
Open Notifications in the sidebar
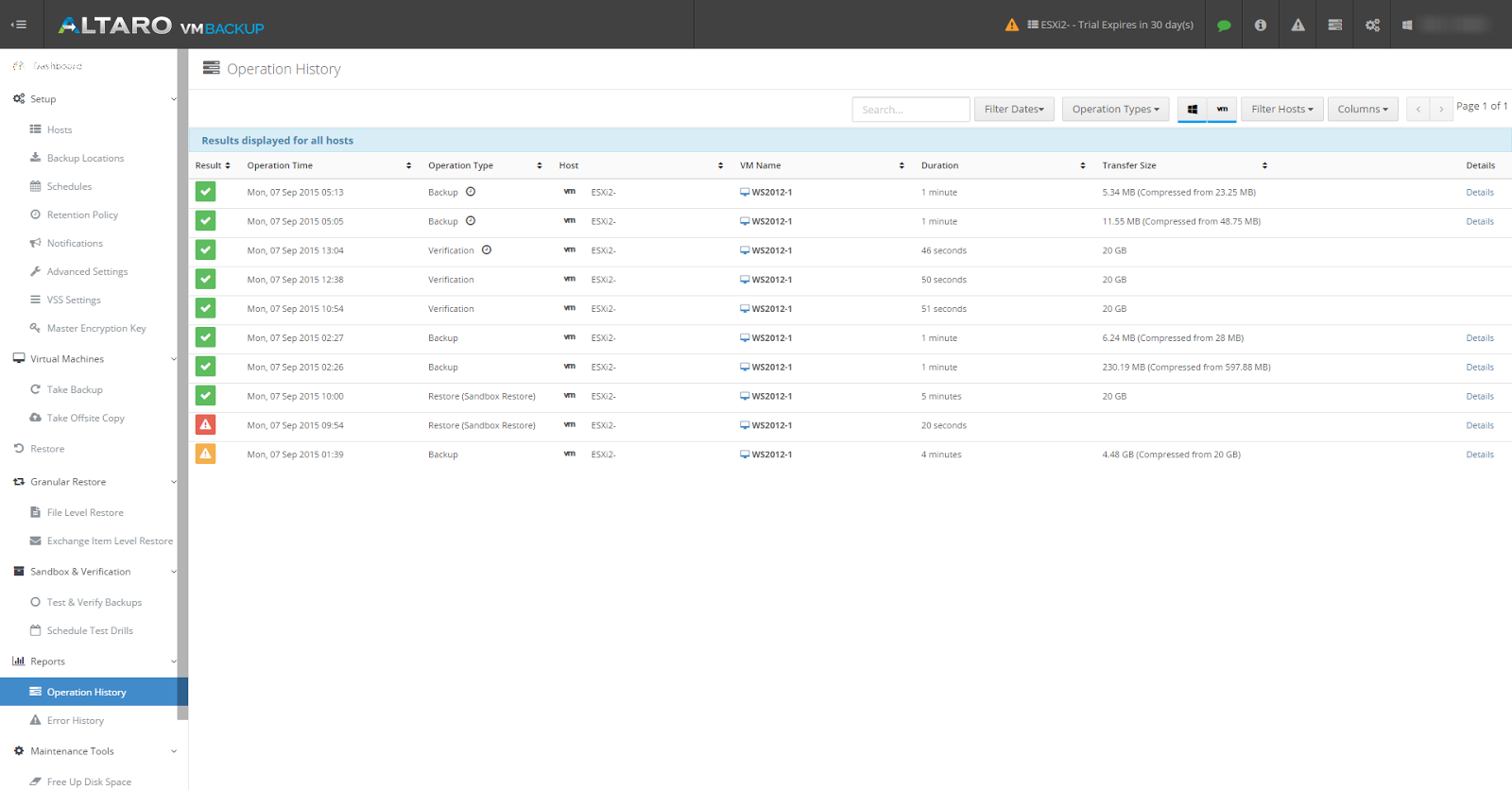[x=75, y=244]
